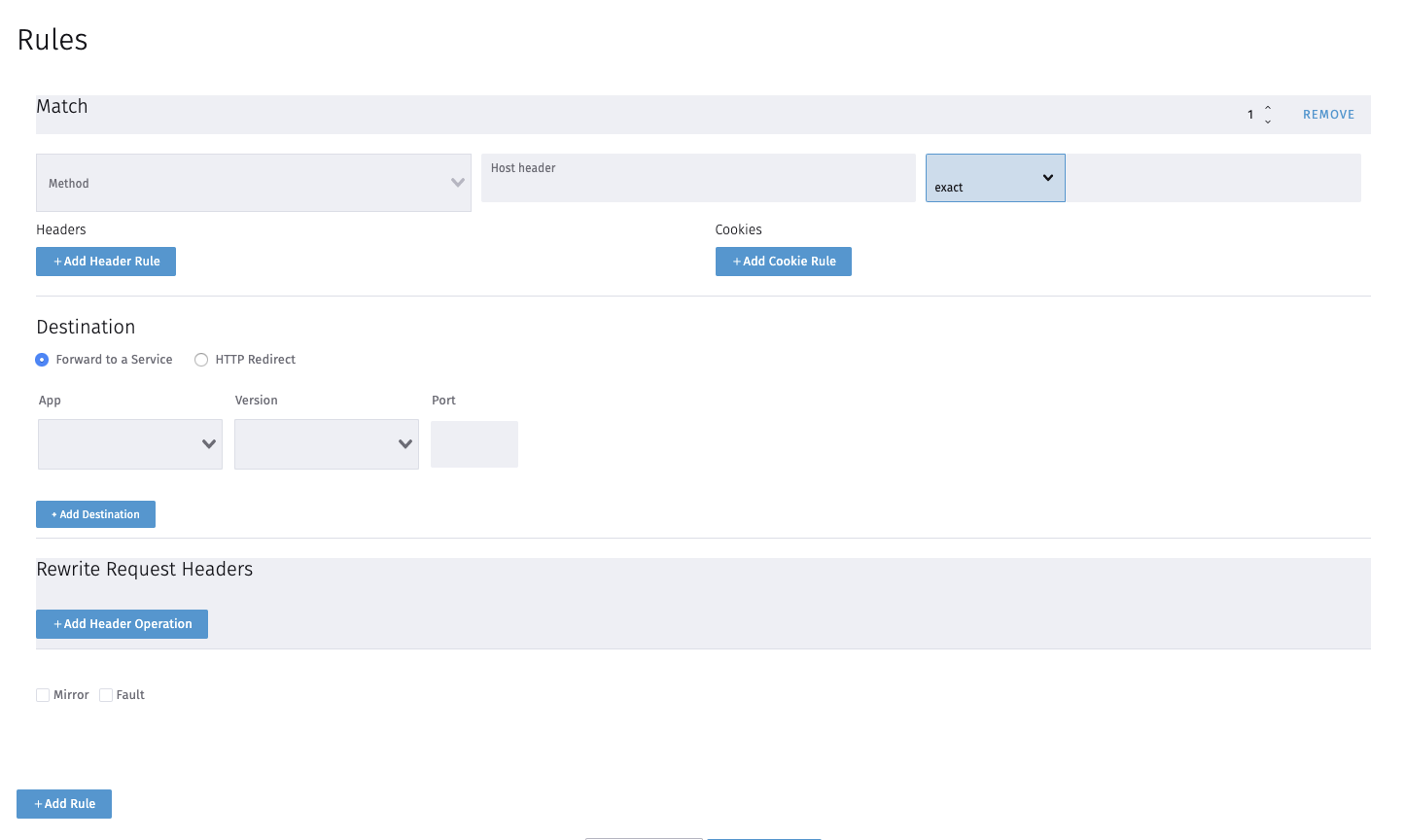Image resolution: width=1405 pixels, height=840 pixels.
Task: Click the Cookies label
Action: tap(739, 229)
